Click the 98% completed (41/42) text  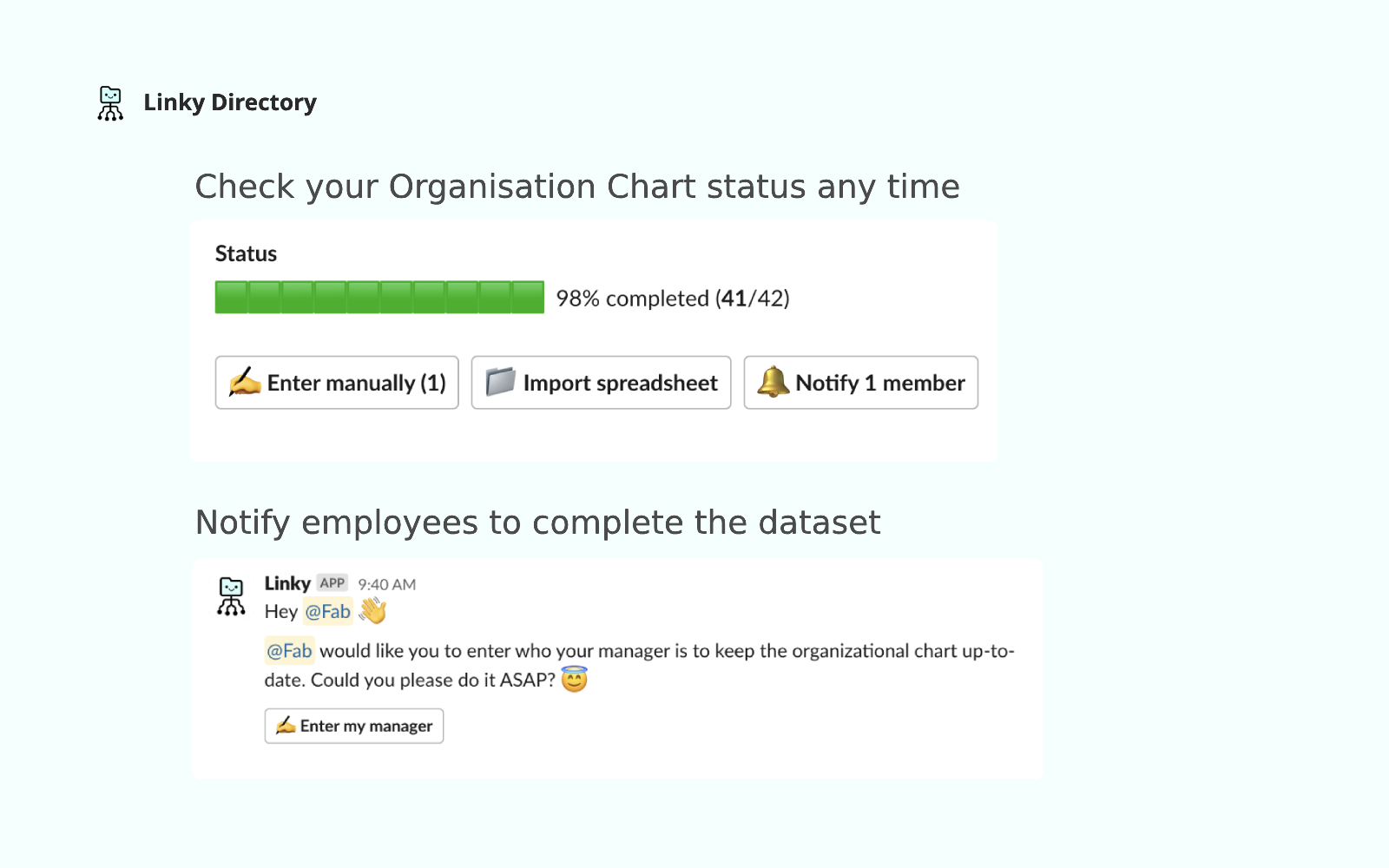pos(672,299)
